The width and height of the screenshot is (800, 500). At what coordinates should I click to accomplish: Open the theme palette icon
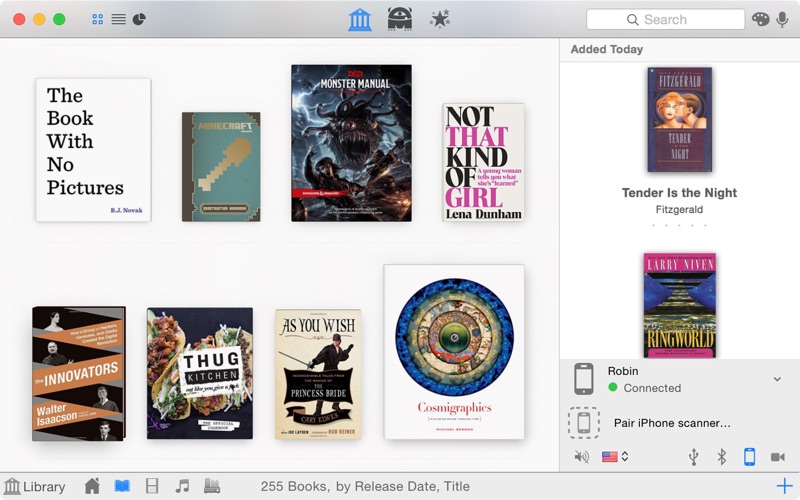(x=760, y=19)
